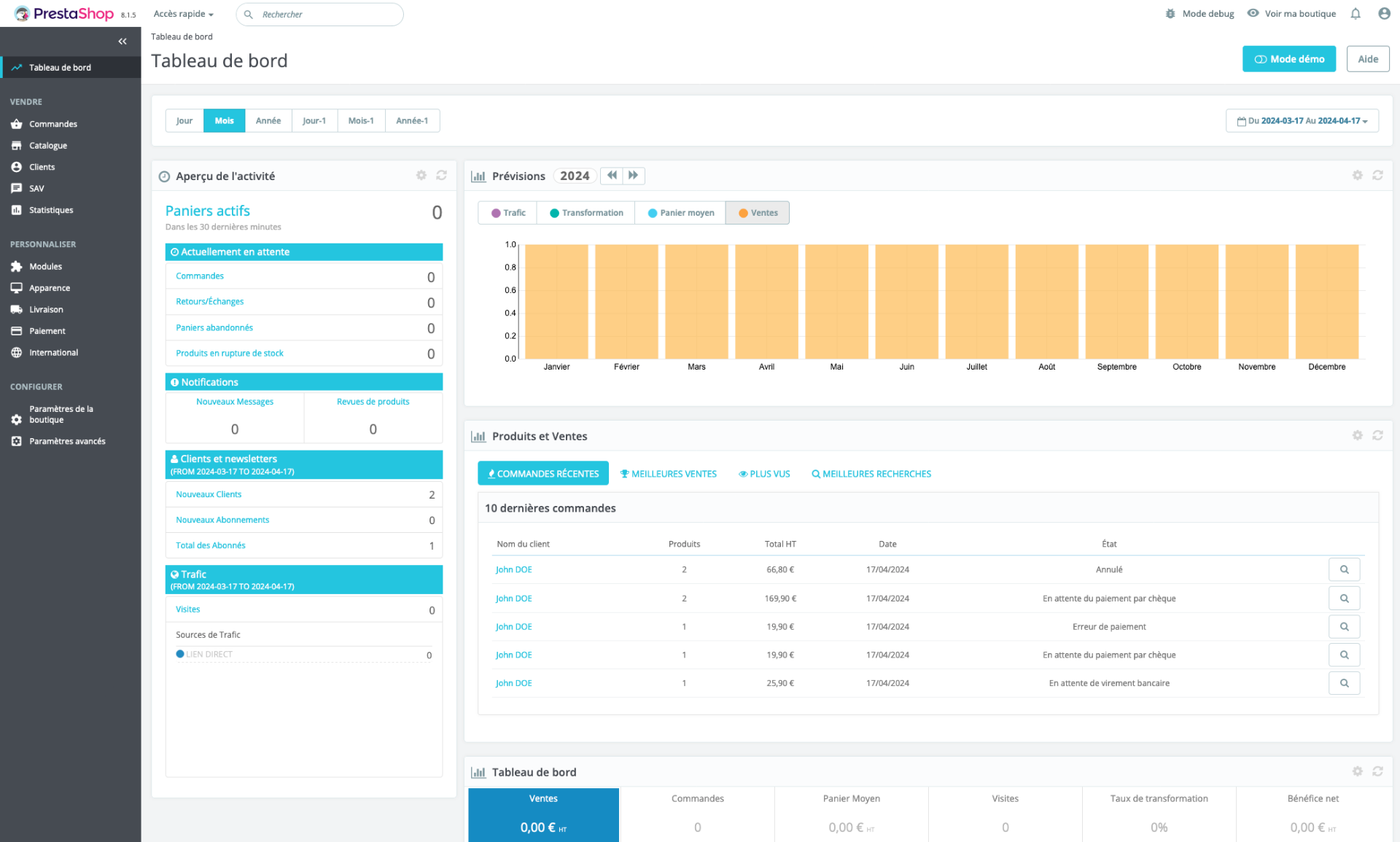Open the Paniers abandonnés link
The image size is (1400, 842).
[x=214, y=328]
